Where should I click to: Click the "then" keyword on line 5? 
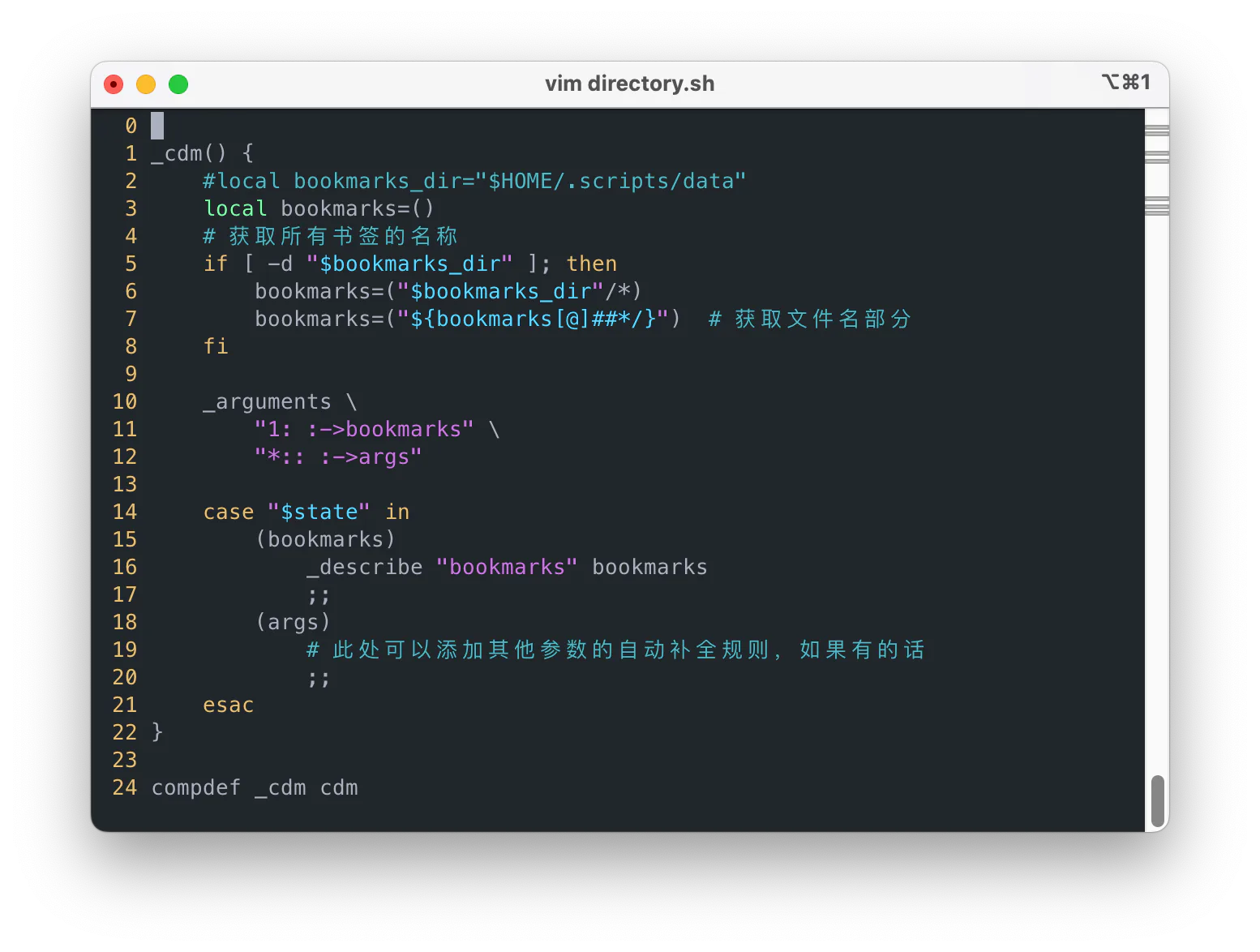[592, 264]
